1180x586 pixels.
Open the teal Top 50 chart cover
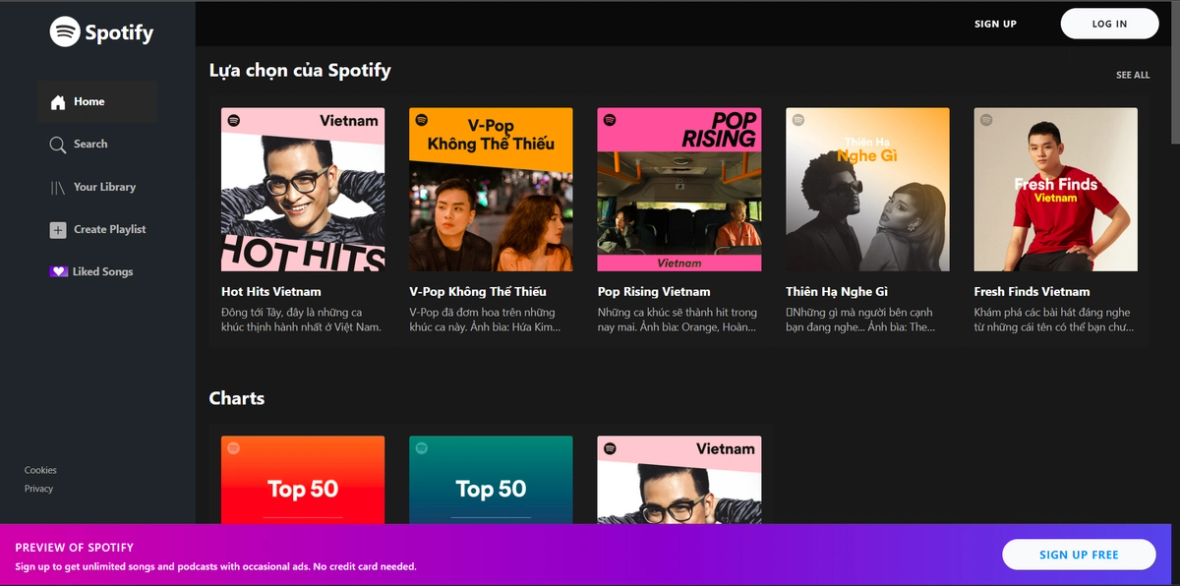[491, 479]
